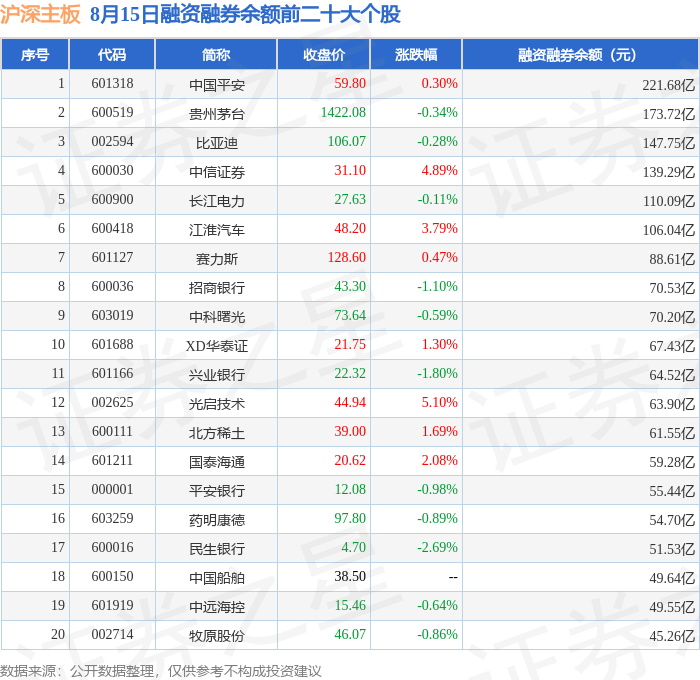Select the stock name 民生银行
Screen dimensions: 700x680
pos(217,549)
